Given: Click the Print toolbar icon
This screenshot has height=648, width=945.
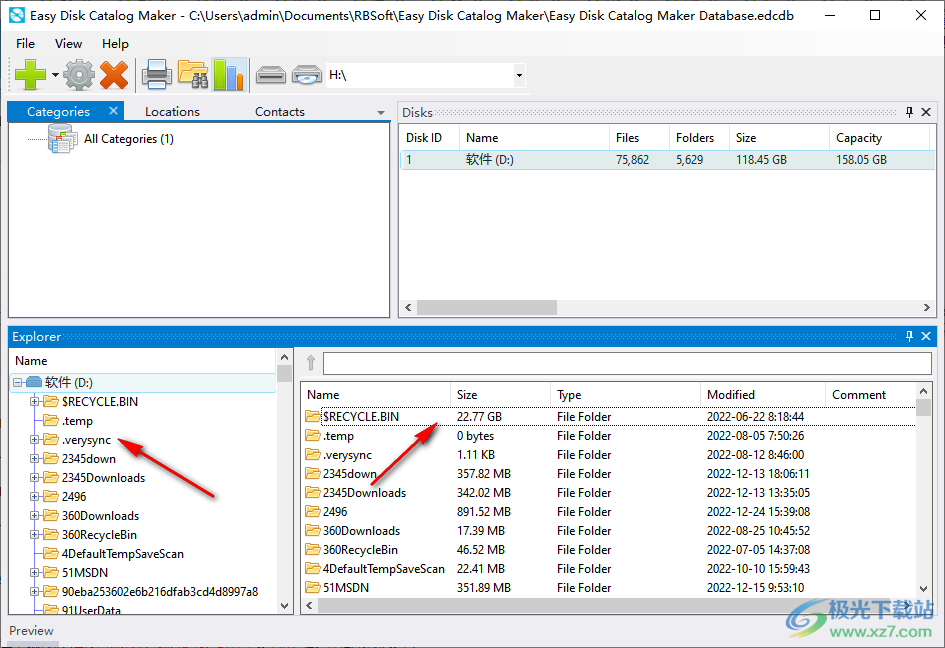Looking at the screenshot, I should click(x=157, y=75).
